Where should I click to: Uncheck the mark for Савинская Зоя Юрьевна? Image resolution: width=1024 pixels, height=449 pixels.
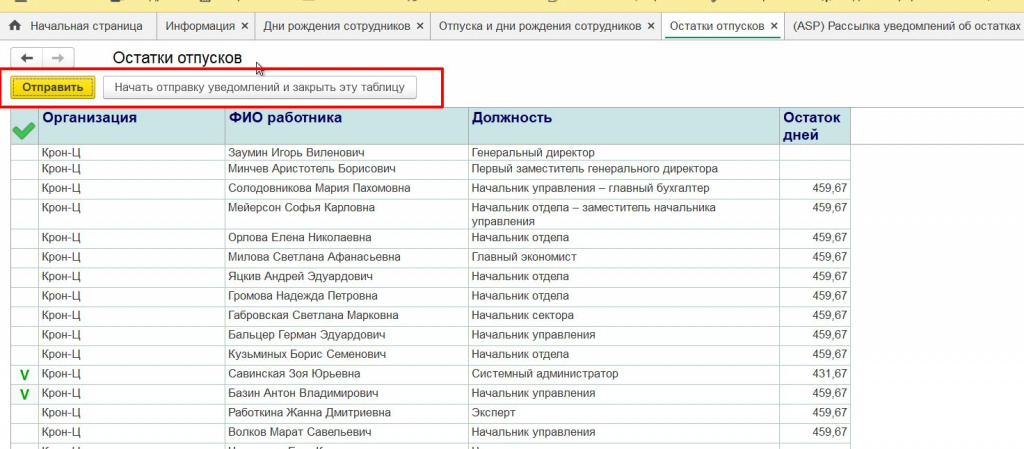click(x=25, y=375)
